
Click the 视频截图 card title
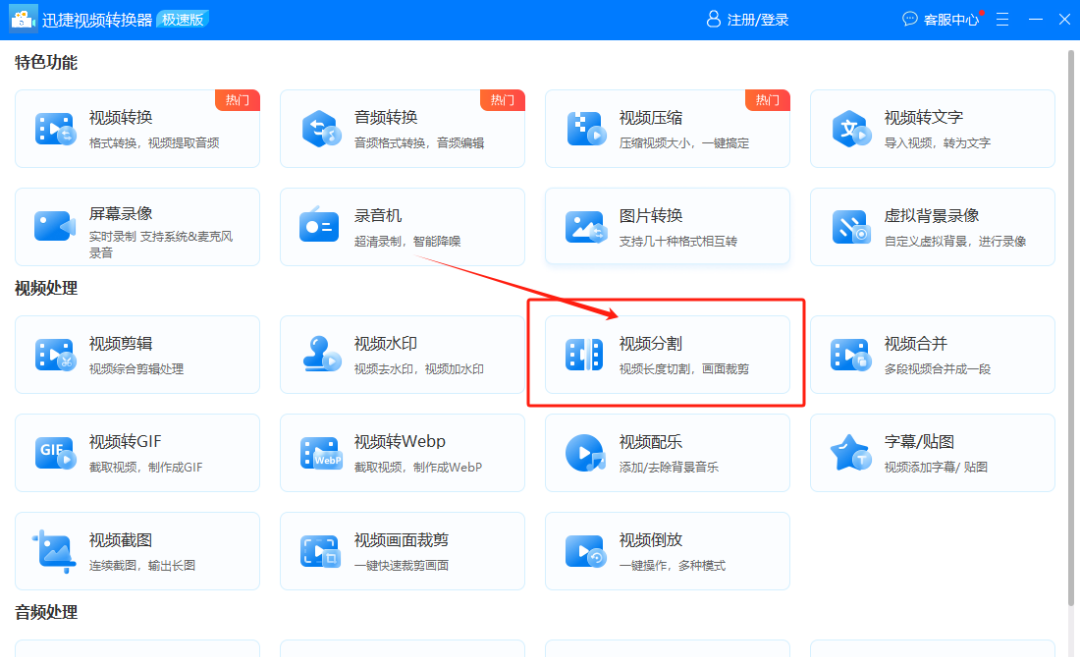click(x=121, y=540)
